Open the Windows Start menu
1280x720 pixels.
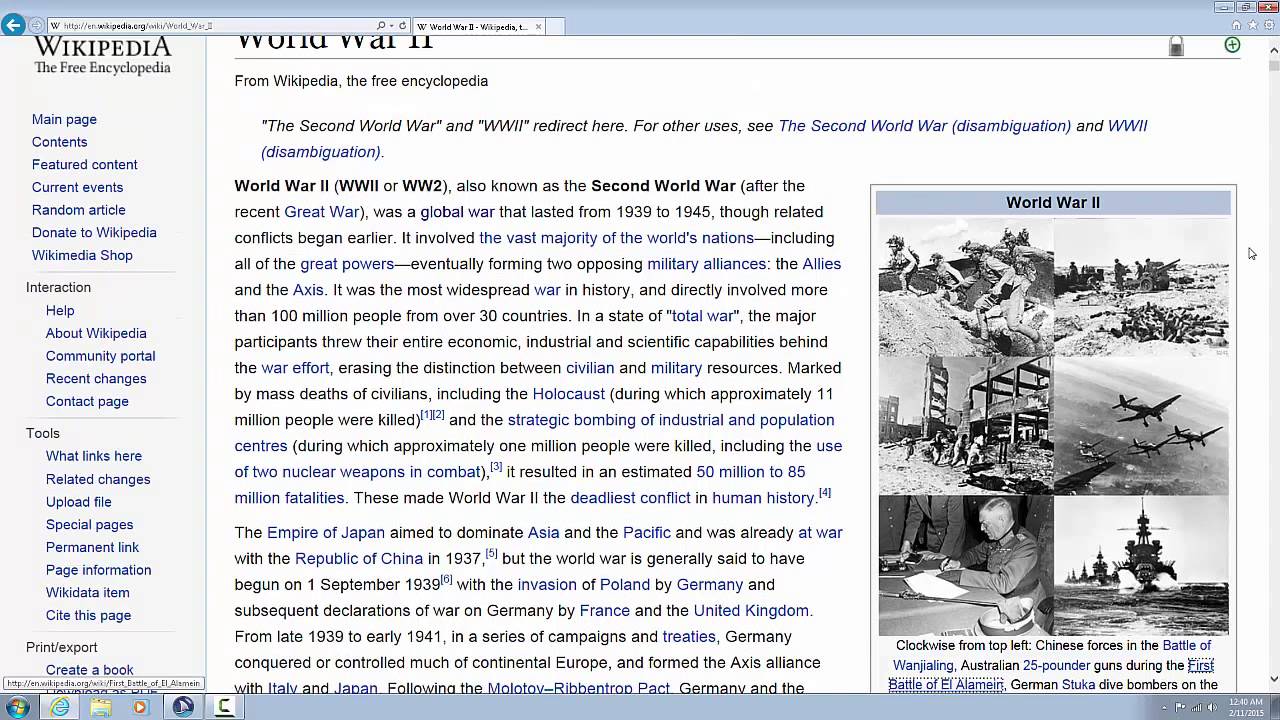(x=17, y=707)
